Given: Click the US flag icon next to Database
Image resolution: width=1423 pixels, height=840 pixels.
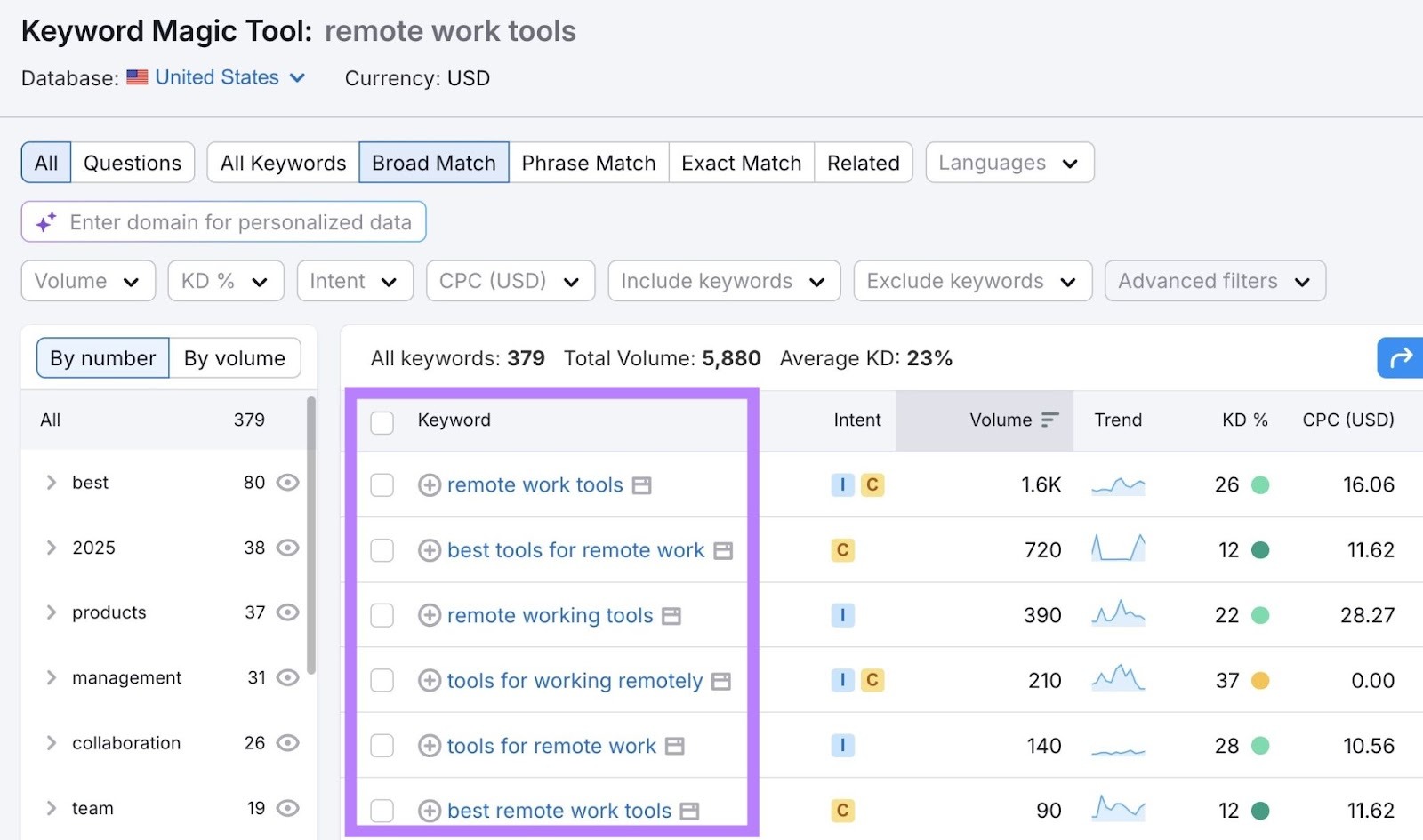Looking at the screenshot, I should (136, 77).
